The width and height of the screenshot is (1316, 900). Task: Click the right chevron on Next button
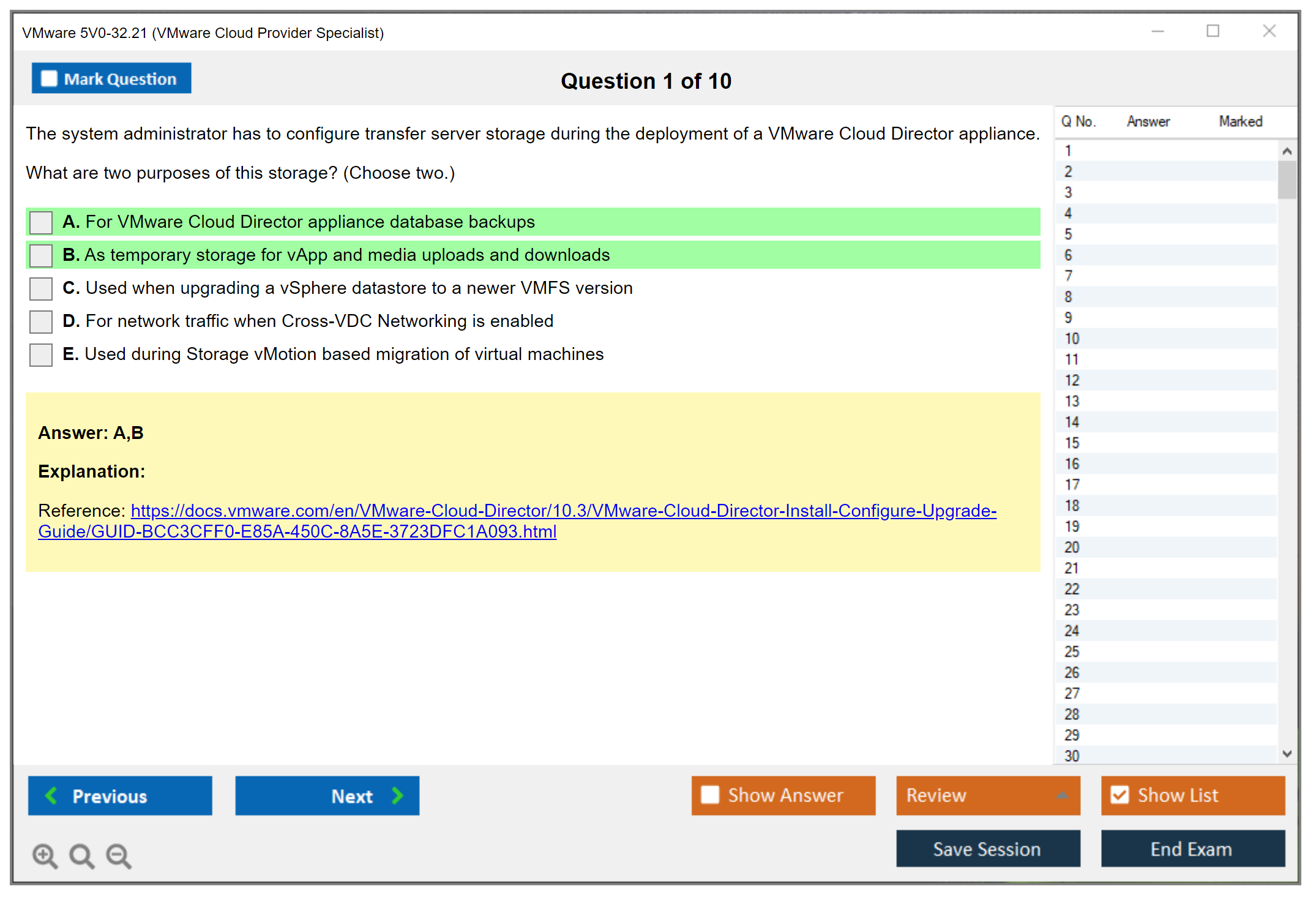point(398,795)
